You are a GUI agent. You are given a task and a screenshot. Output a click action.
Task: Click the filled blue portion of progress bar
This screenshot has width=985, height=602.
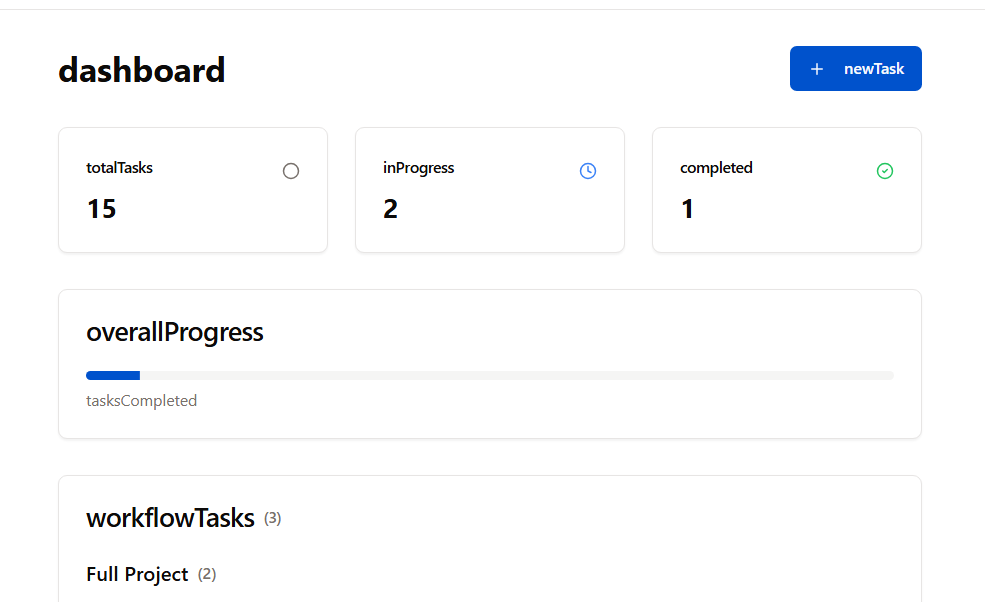click(x=113, y=376)
